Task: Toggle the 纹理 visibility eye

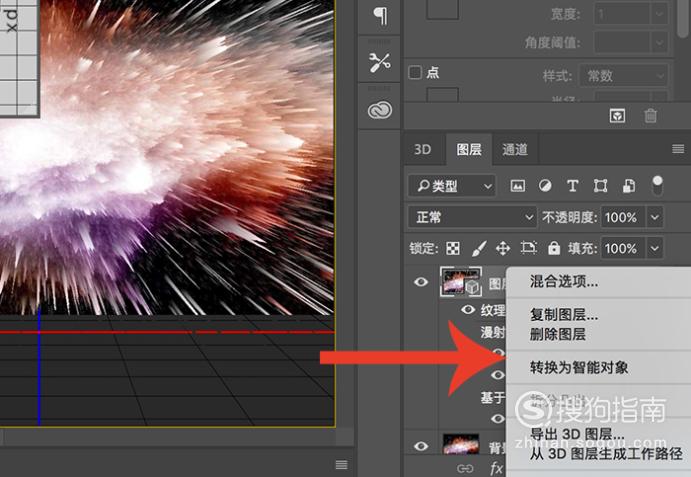Action: point(468,309)
